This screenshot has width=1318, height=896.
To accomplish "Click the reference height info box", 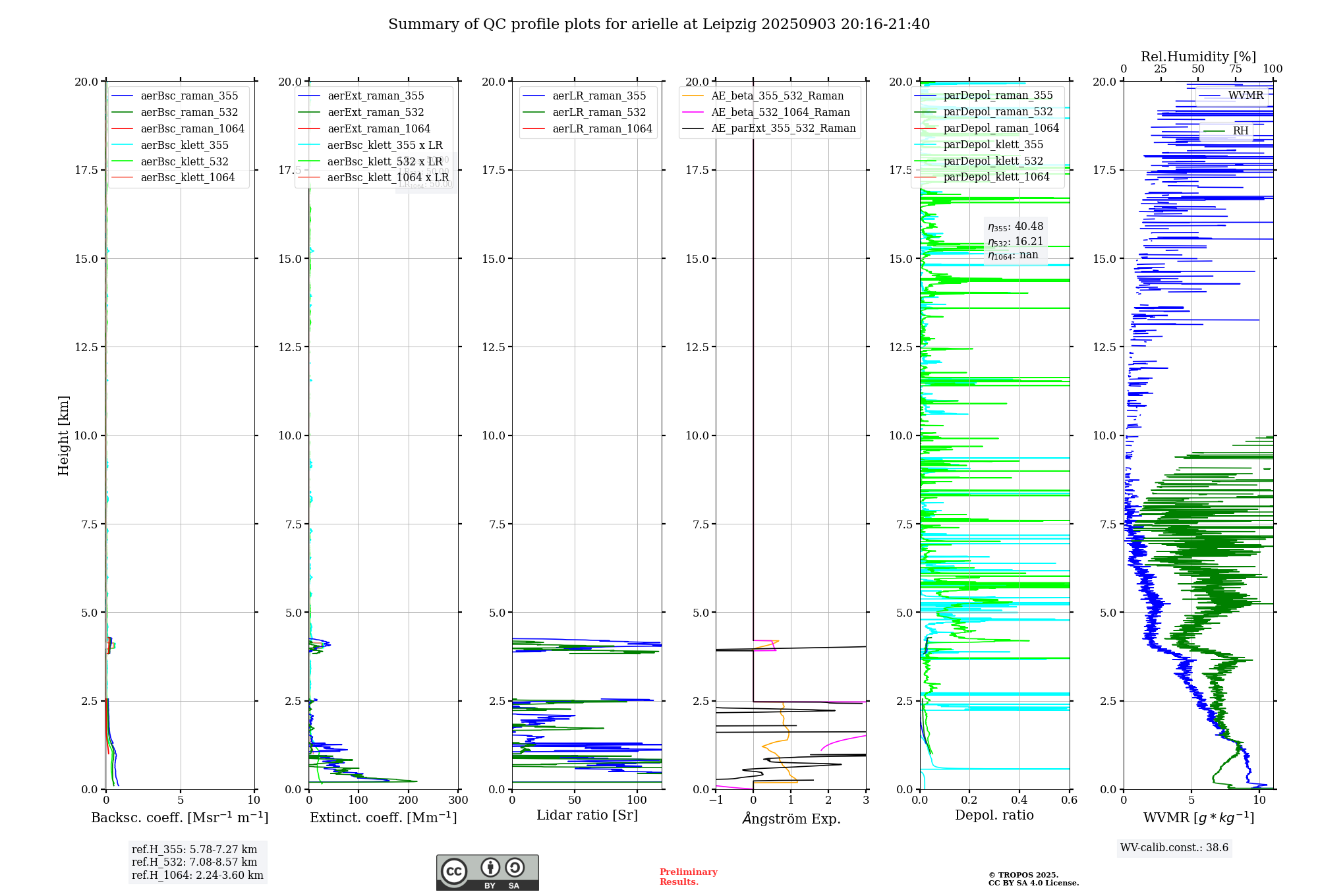I will [197, 862].
